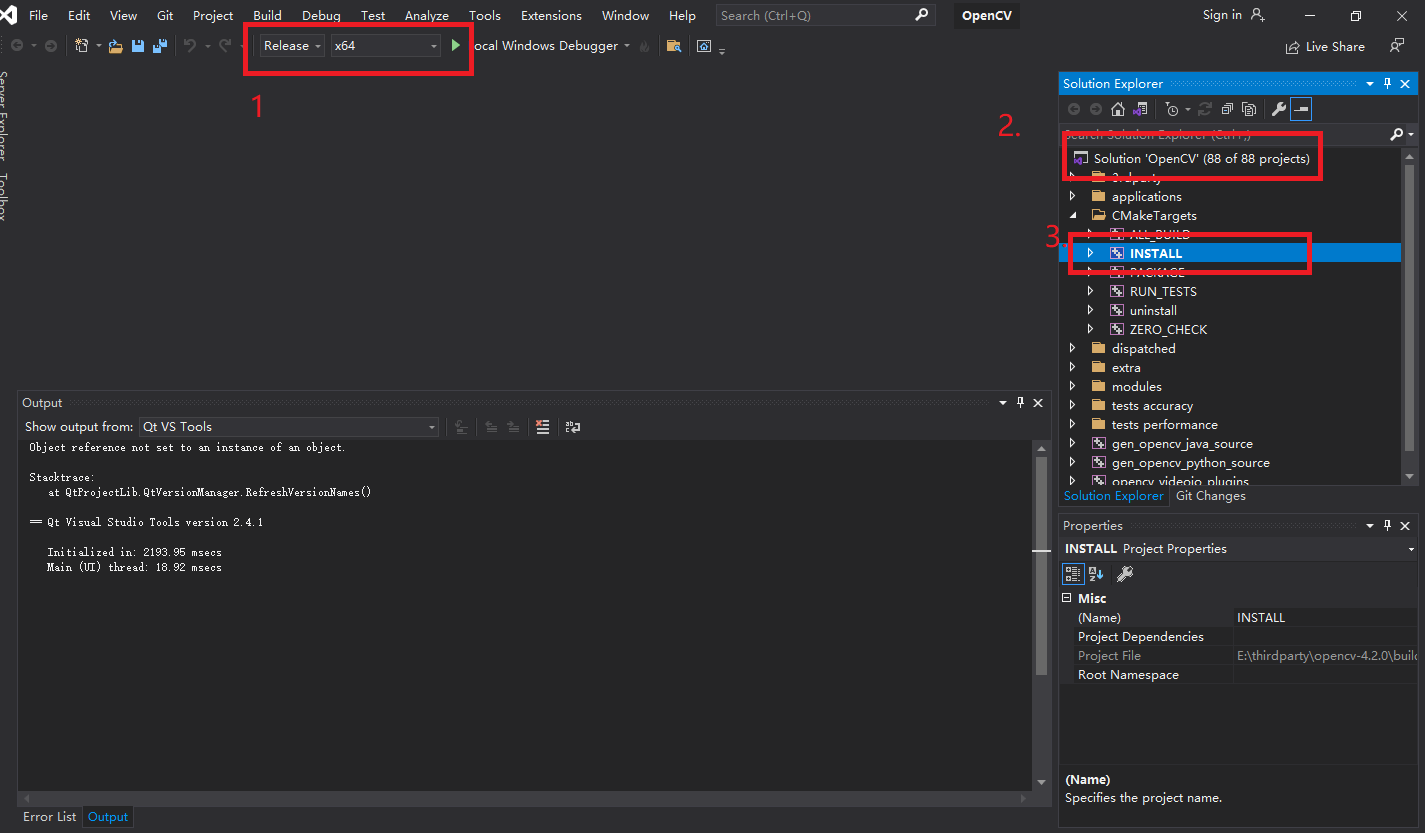Screen dimensions: 1425x833
Task: Toggle auto-hide pin on Properties panel
Action: click(1387, 526)
